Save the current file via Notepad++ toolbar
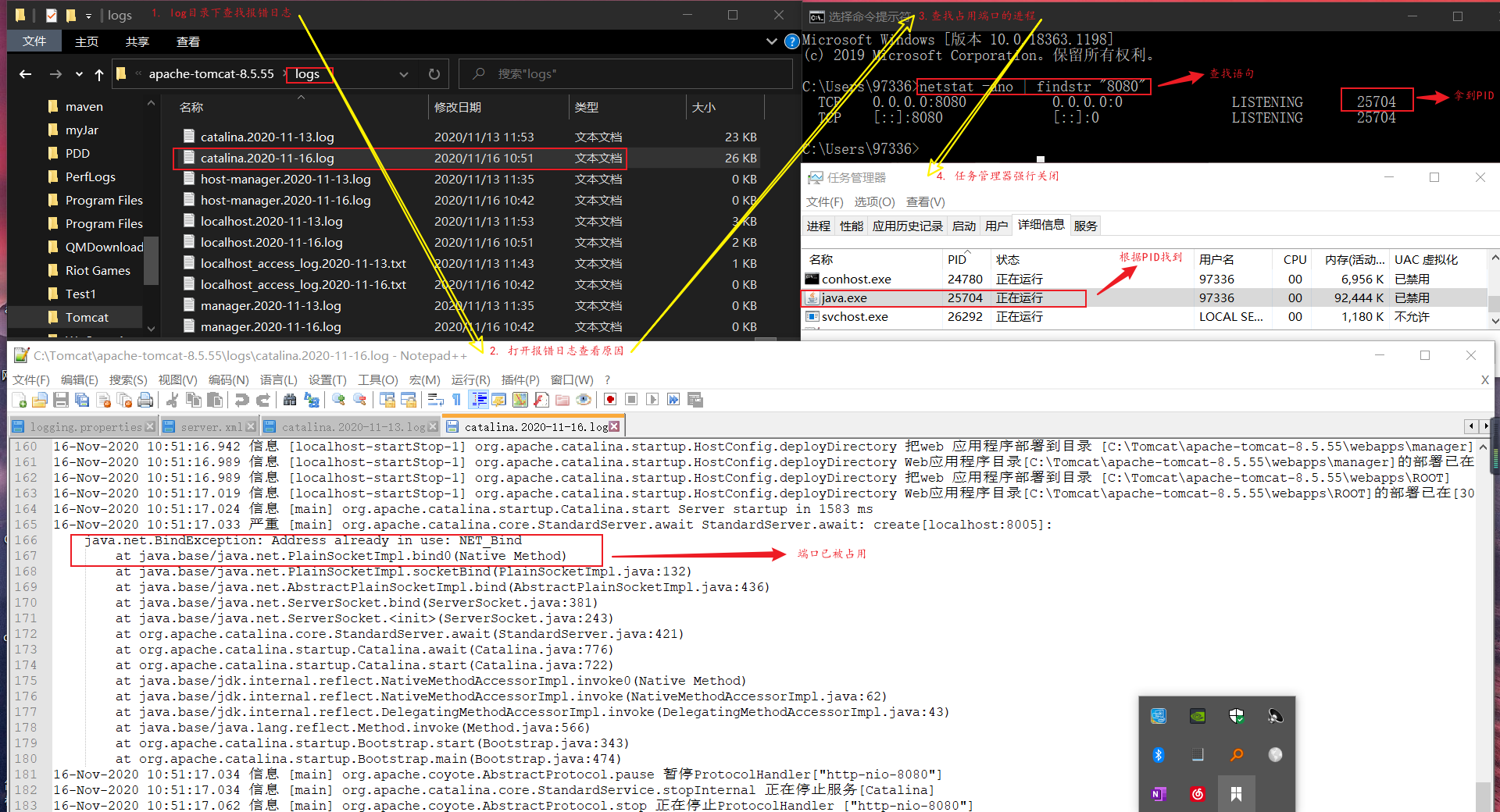This screenshot has height=812, width=1500. [x=61, y=400]
